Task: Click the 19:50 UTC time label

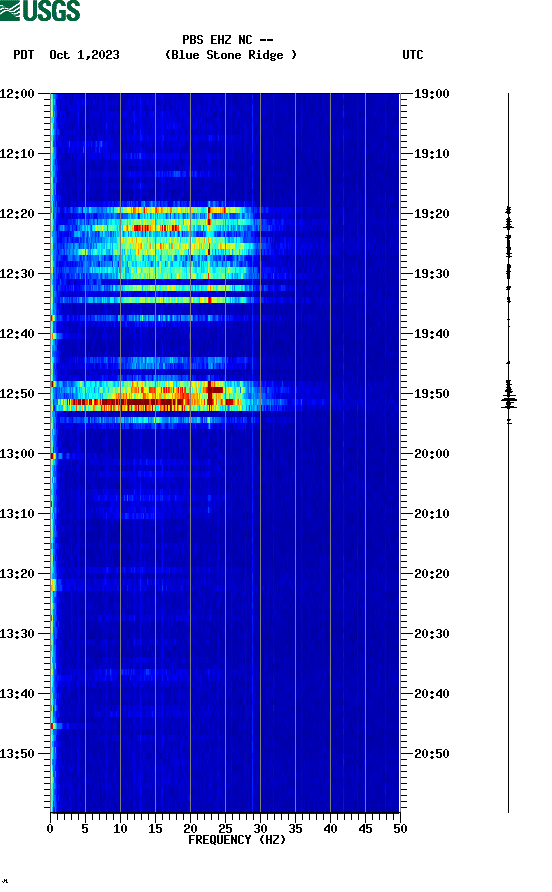Action: 431,394
